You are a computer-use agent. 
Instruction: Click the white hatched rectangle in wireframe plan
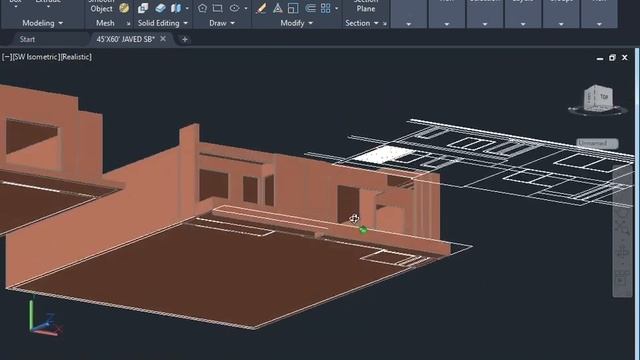pyautogui.click(x=384, y=154)
